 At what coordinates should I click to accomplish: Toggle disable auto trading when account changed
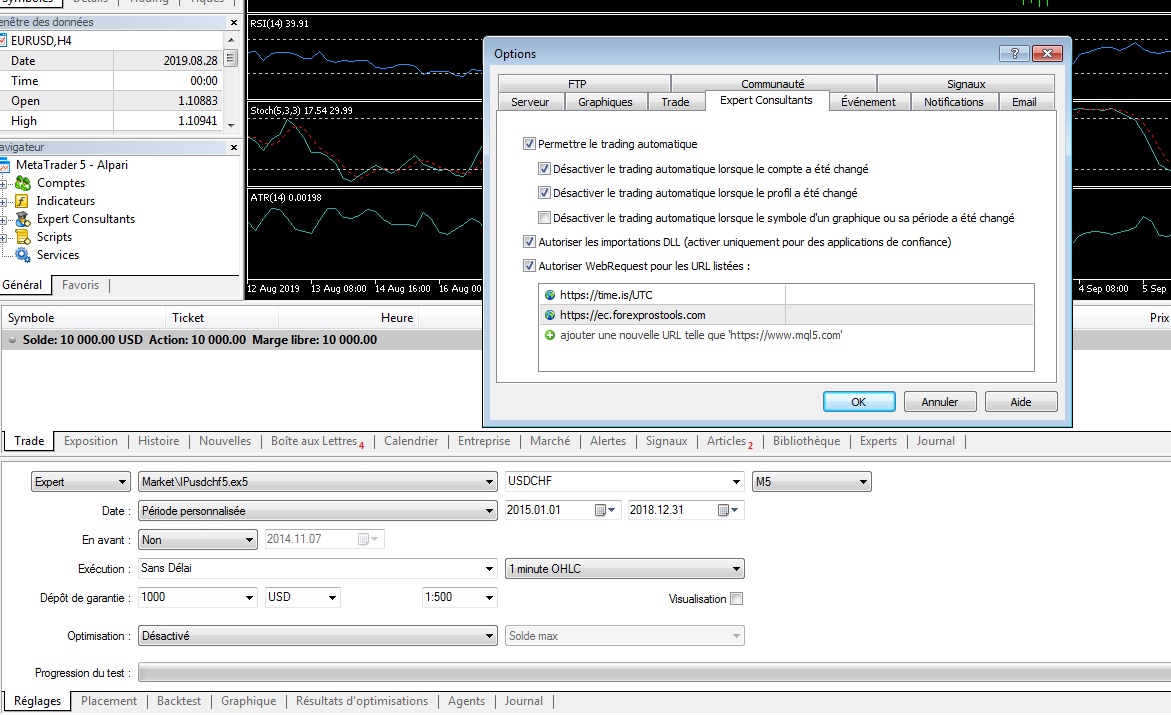(x=544, y=169)
